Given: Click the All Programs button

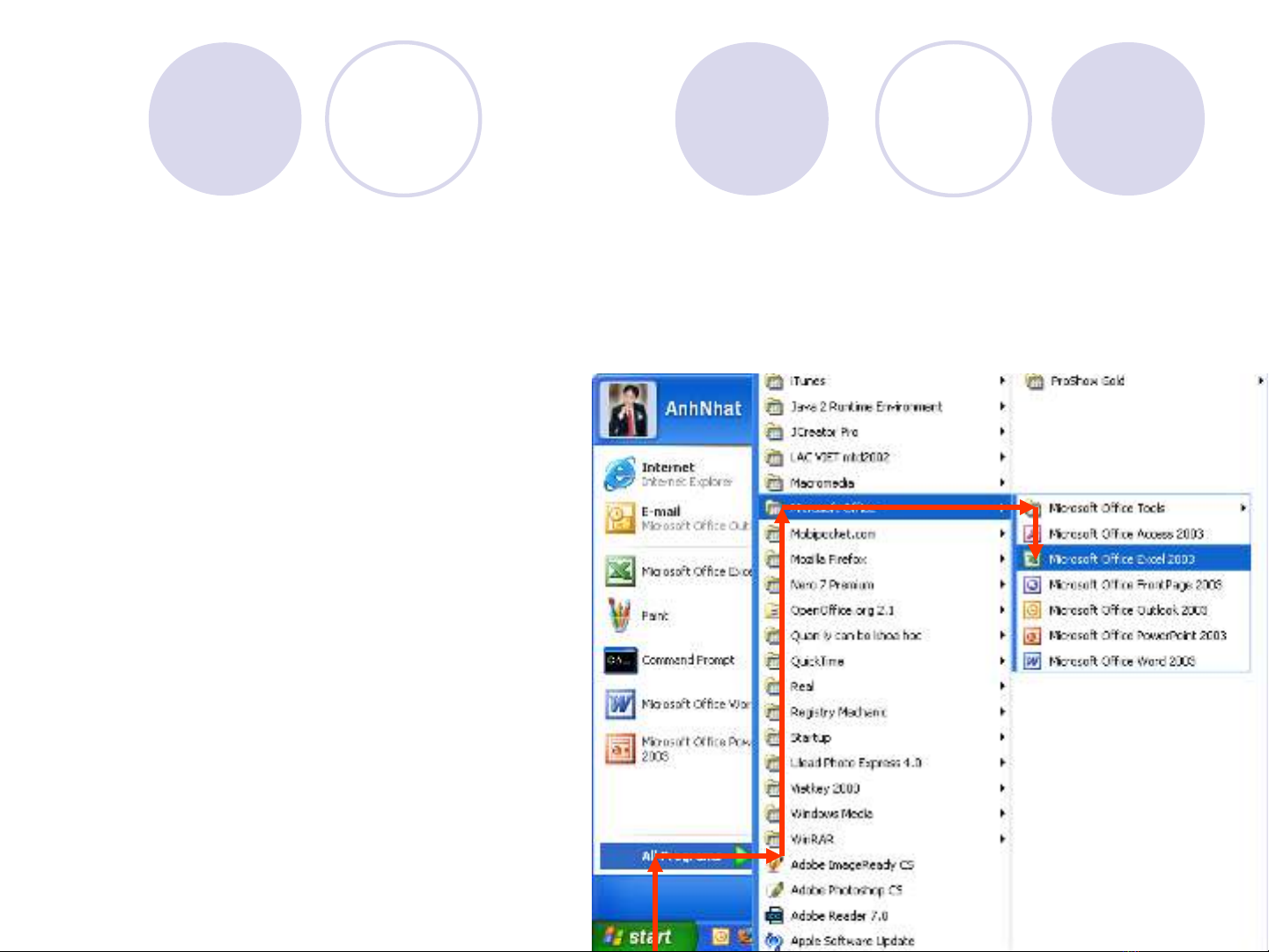Looking at the screenshot, I should [675, 856].
